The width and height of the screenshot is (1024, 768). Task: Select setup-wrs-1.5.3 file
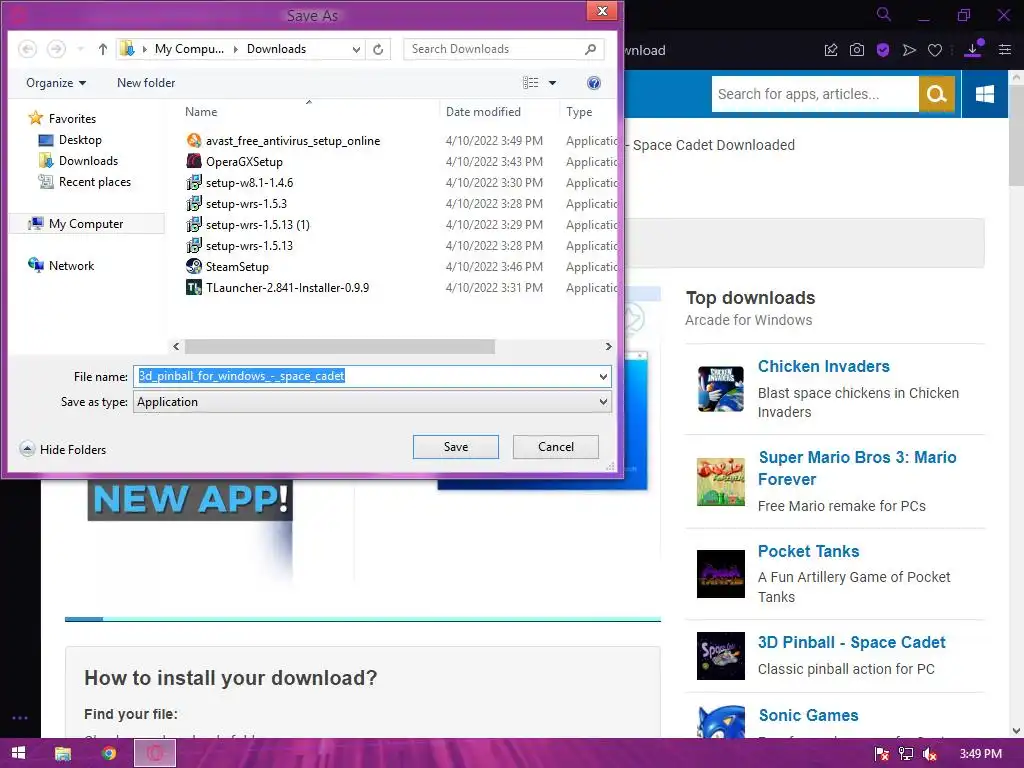tap(246, 204)
